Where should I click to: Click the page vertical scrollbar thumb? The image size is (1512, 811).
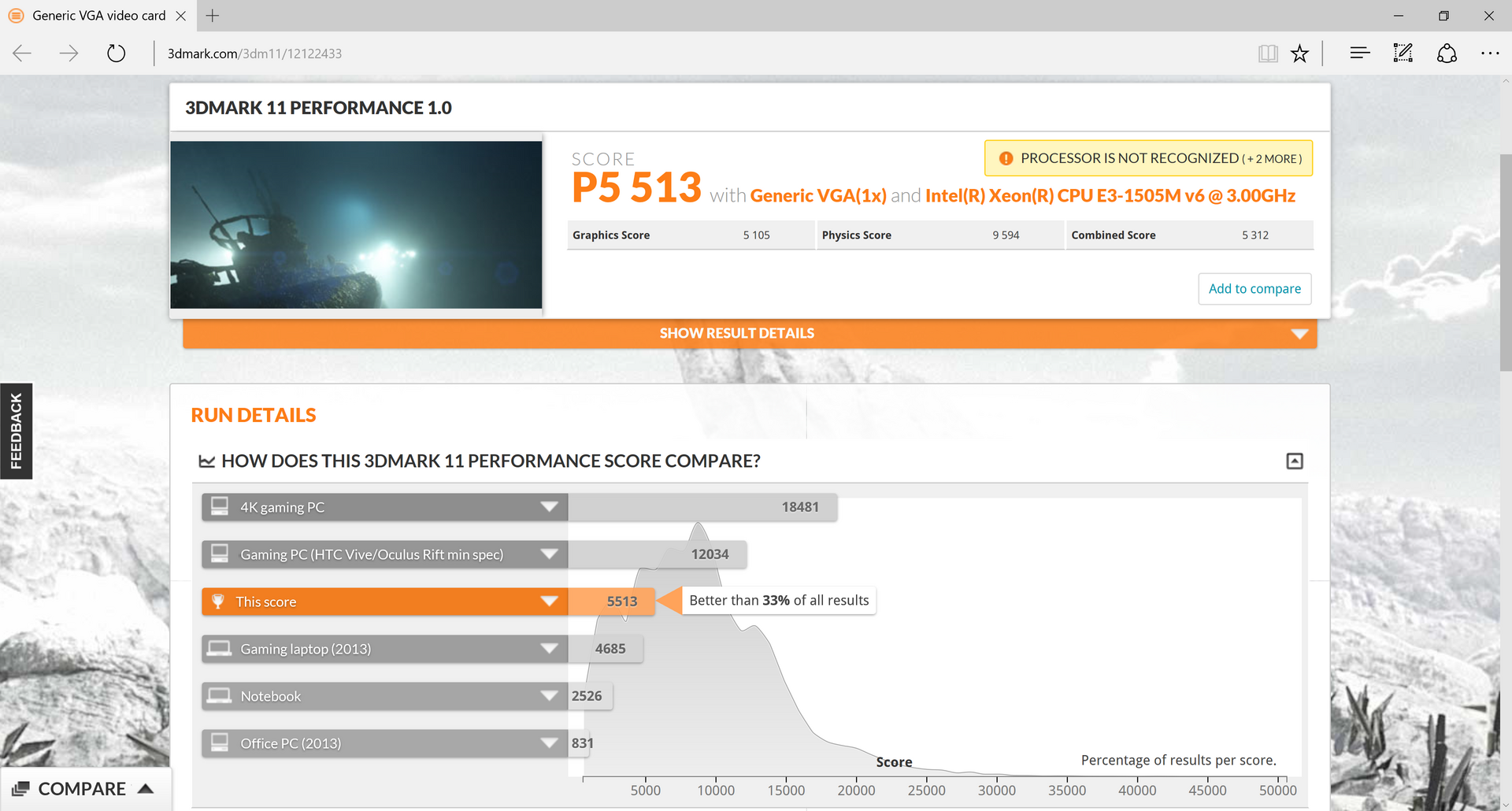point(1506,262)
